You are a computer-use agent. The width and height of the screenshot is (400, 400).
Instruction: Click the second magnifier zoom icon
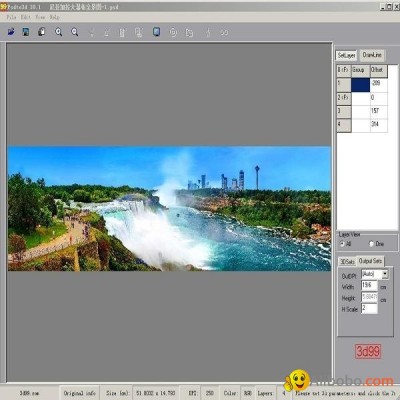coord(75,32)
